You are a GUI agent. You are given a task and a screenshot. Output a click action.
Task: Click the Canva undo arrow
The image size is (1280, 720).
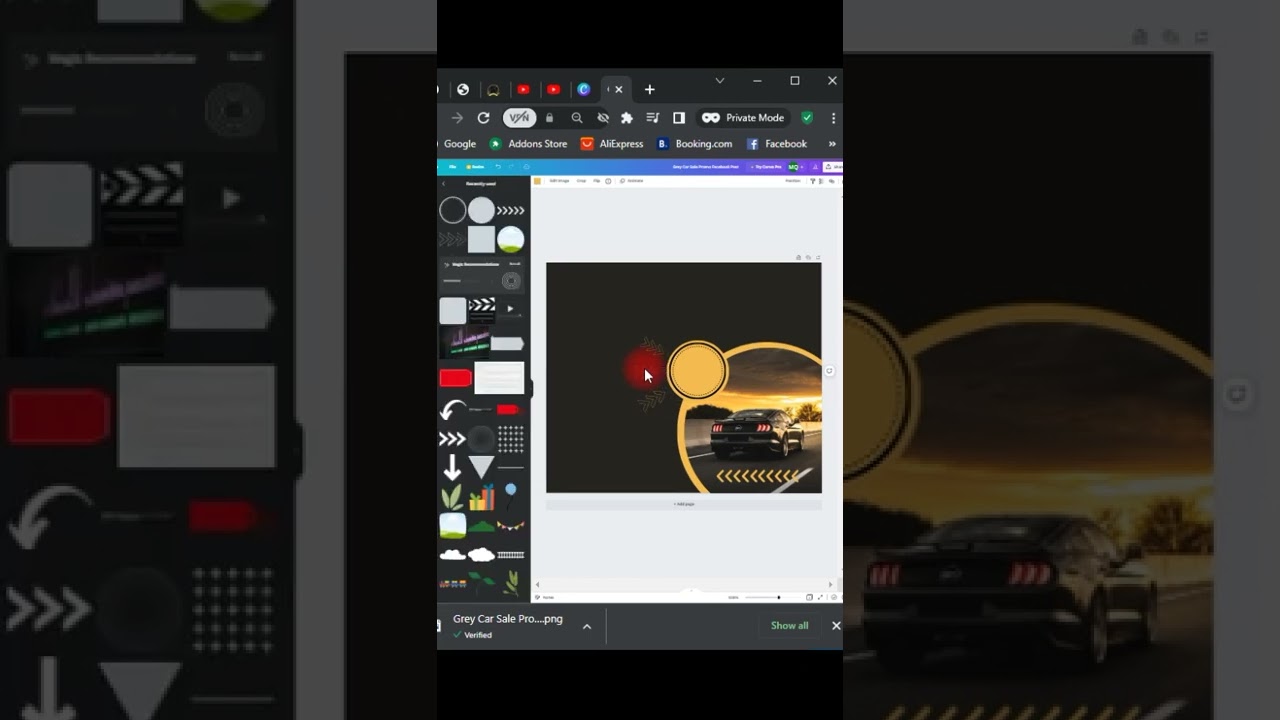(497, 167)
